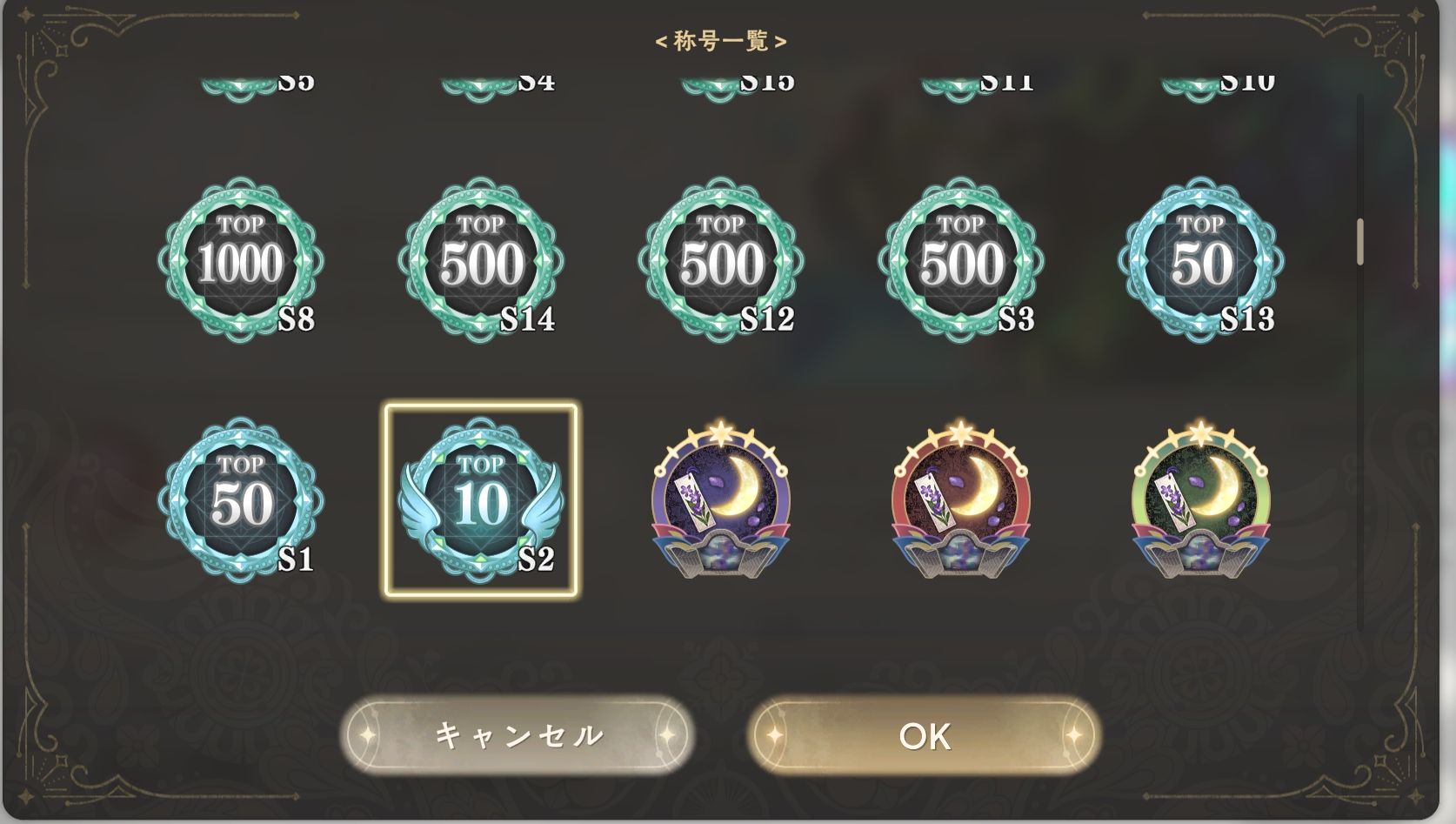The width and height of the screenshot is (1456, 824).
Task: Select the green-framed moon badge
Action: (x=1201, y=499)
